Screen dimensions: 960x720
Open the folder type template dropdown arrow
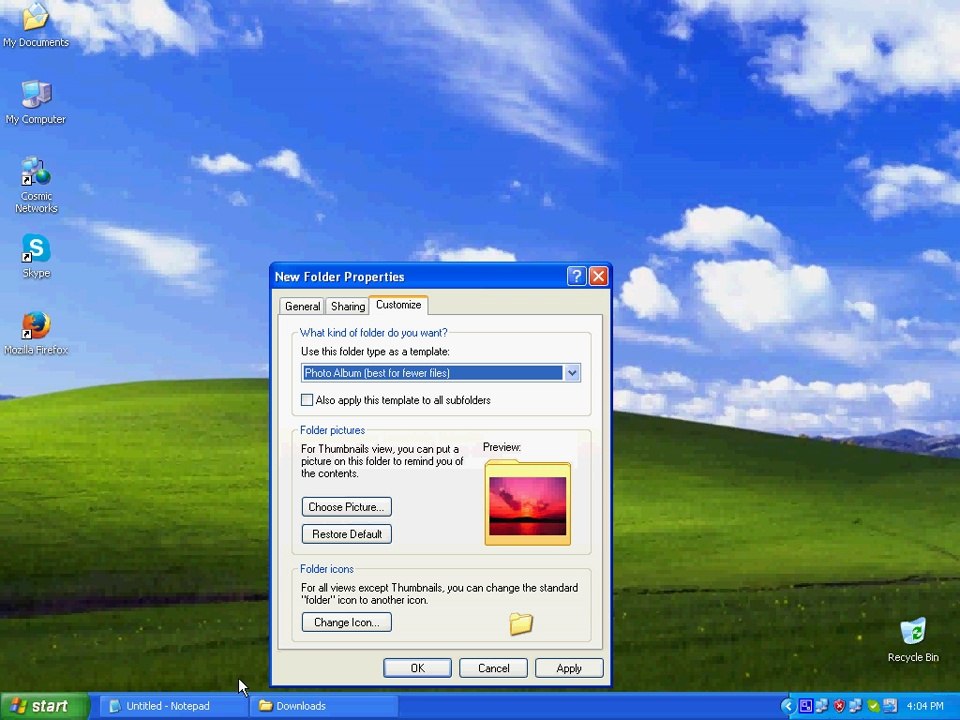pyautogui.click(x=572, y=373)
